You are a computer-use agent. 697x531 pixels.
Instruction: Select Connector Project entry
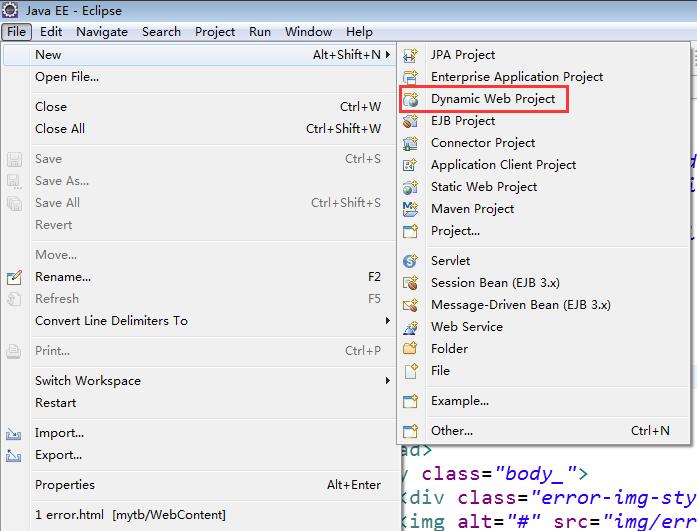544,143
